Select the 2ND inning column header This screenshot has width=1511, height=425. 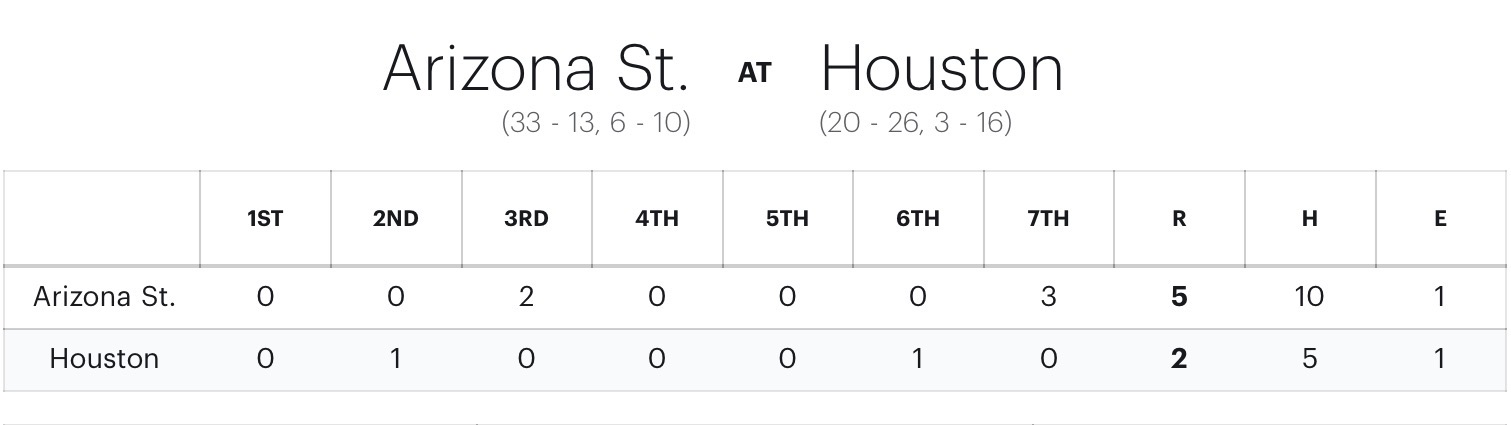point(396,219)
